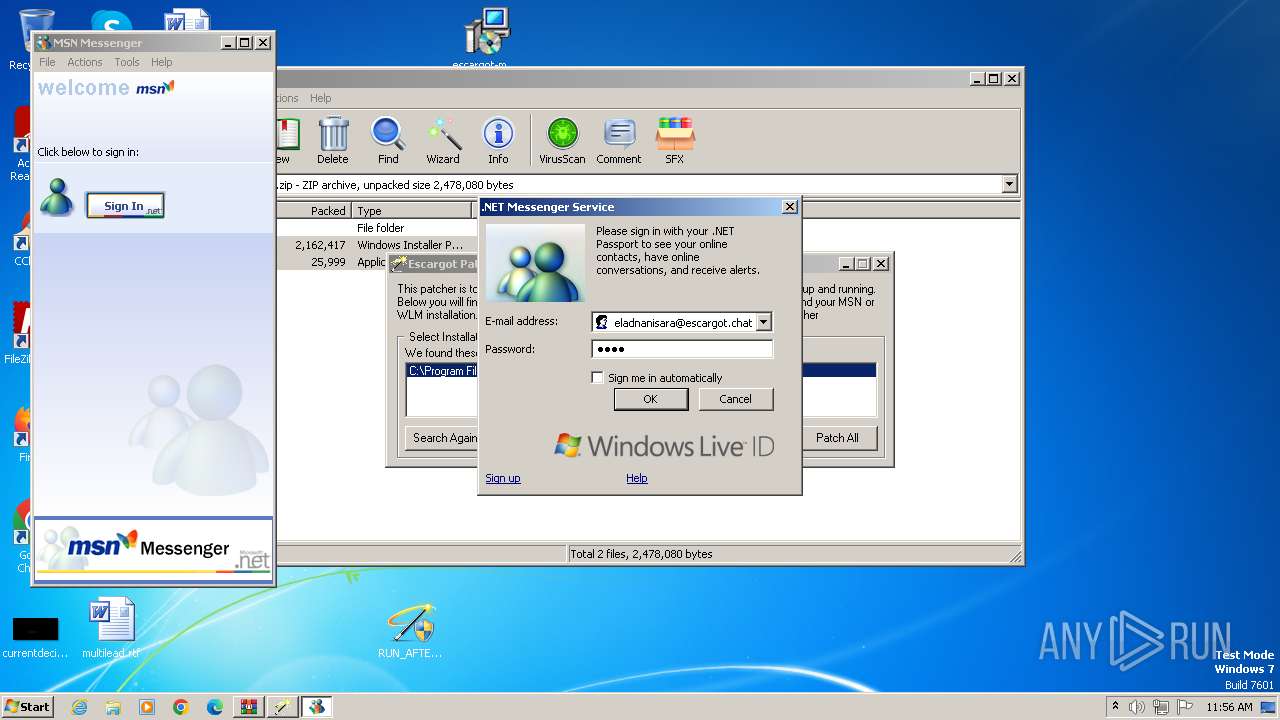Screen dimensions: 1280x720
Task: Click the Help link in sign-in dialog
Action: coord(637,478)
